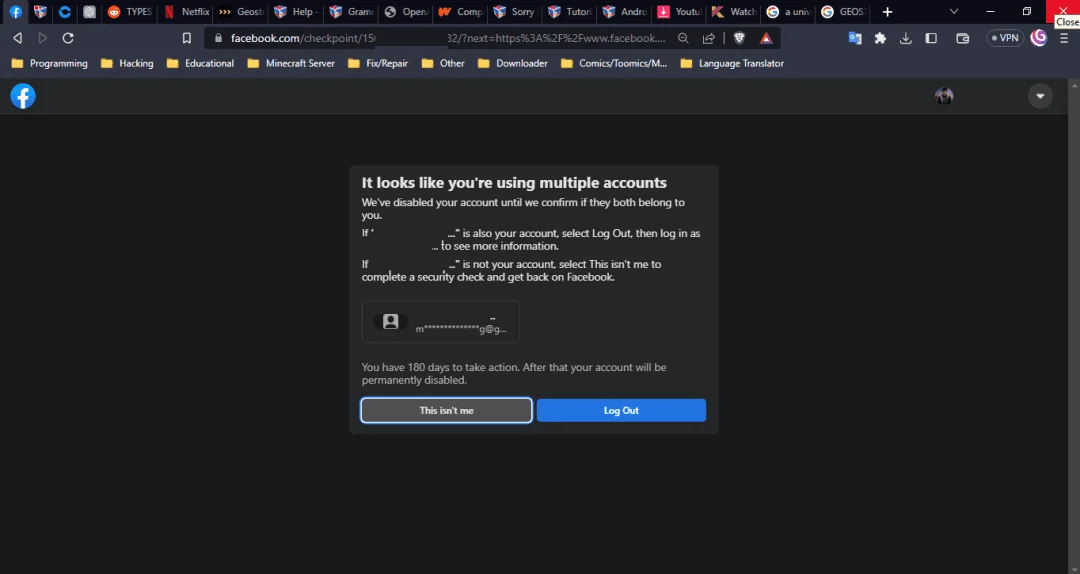Switch to the Comp tab
This screenshot has width=1080, height=574.
click(461, 12)
